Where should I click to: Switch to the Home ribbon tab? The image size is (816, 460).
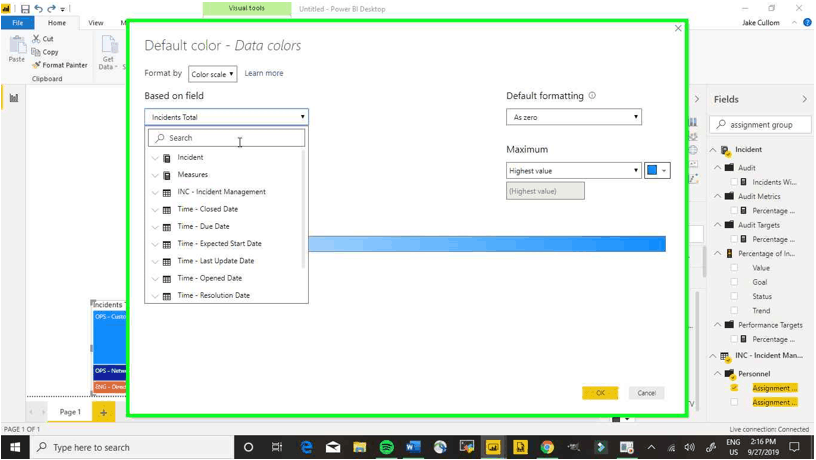[x=57, y=23]
